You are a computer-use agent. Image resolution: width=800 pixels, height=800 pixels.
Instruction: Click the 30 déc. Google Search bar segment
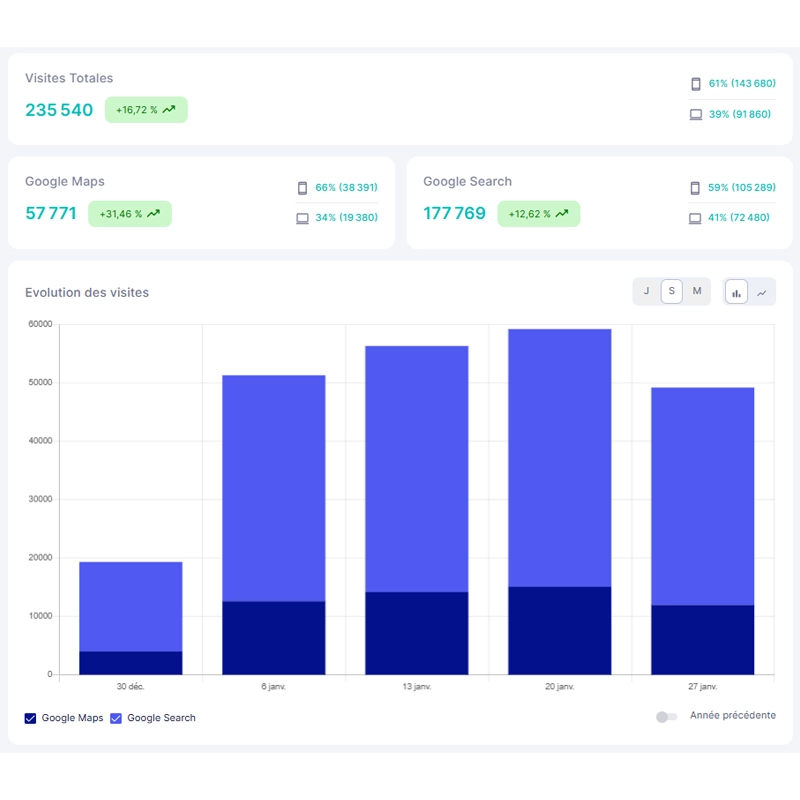(x=131, y=606)
